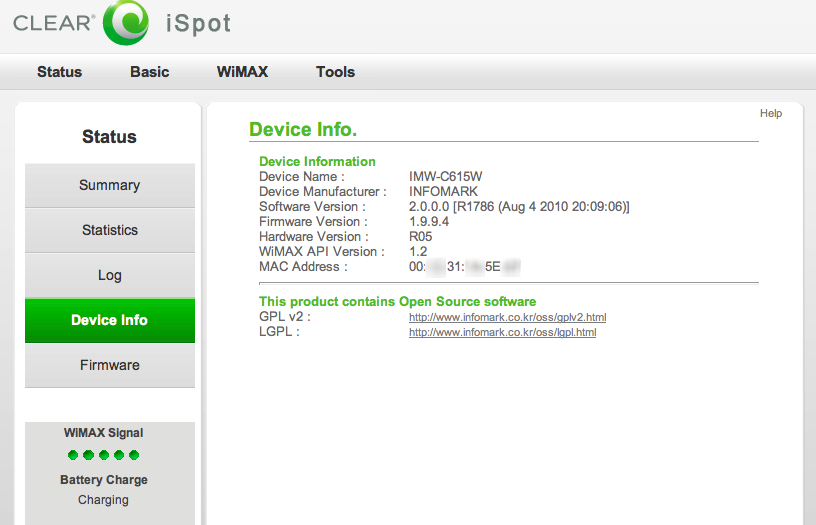
Task: Open the Tools navigation tab
Action: 335,72
